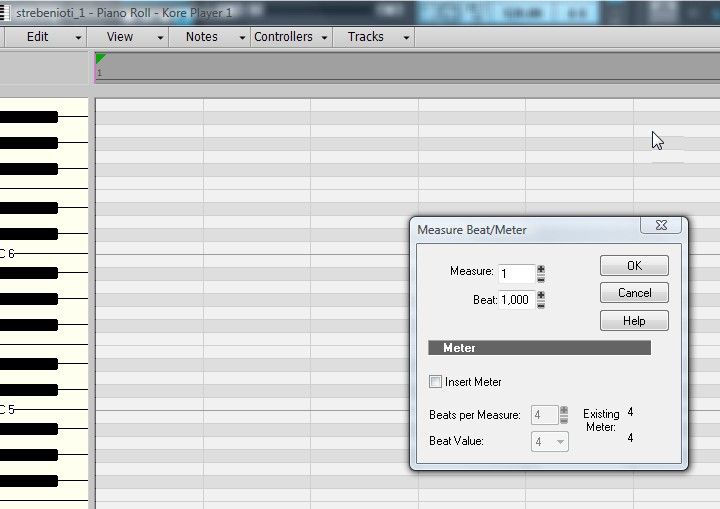Expand the Tracks menu dropdown arrow
Viewport: 720px width, 509px height.
[405, 38]
